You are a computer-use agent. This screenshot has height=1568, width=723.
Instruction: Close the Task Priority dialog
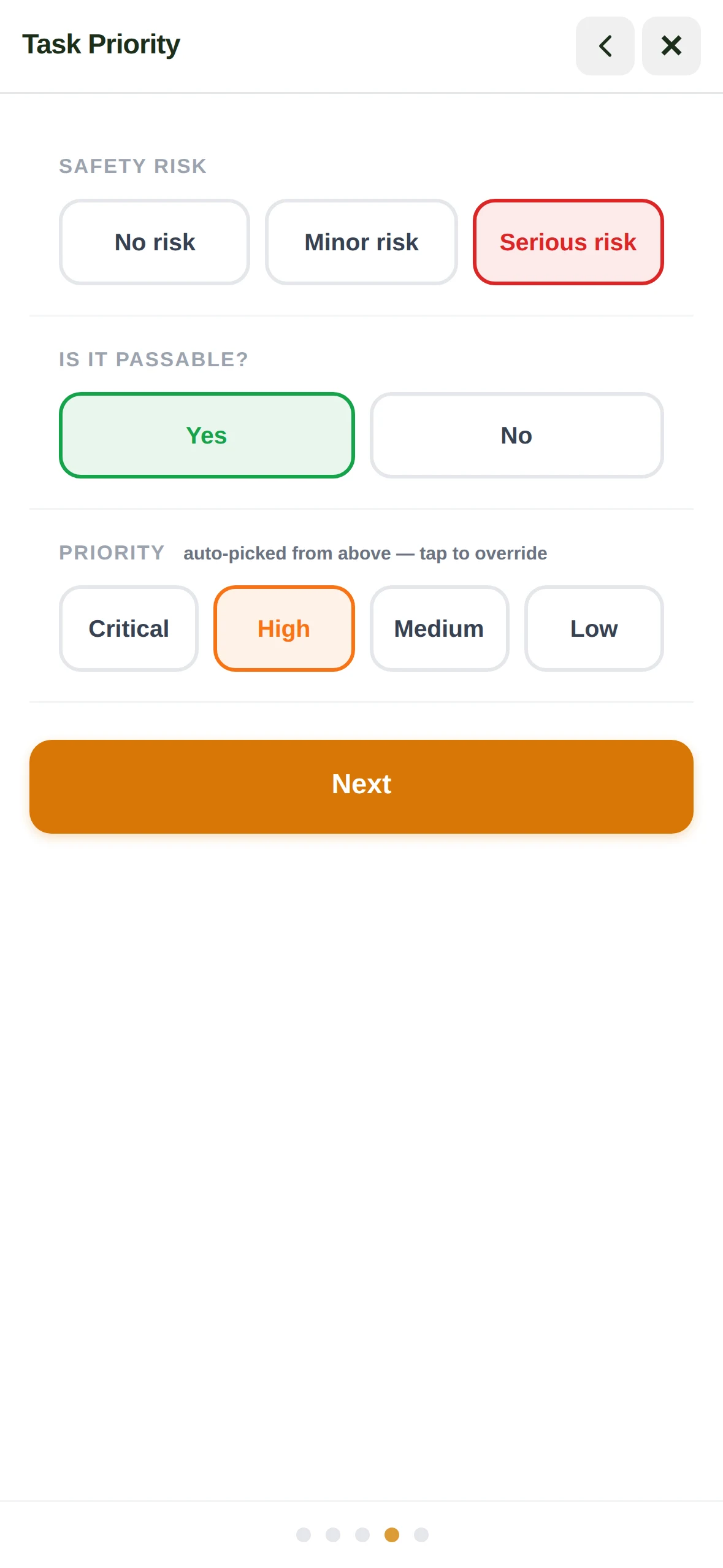(671, 46)
